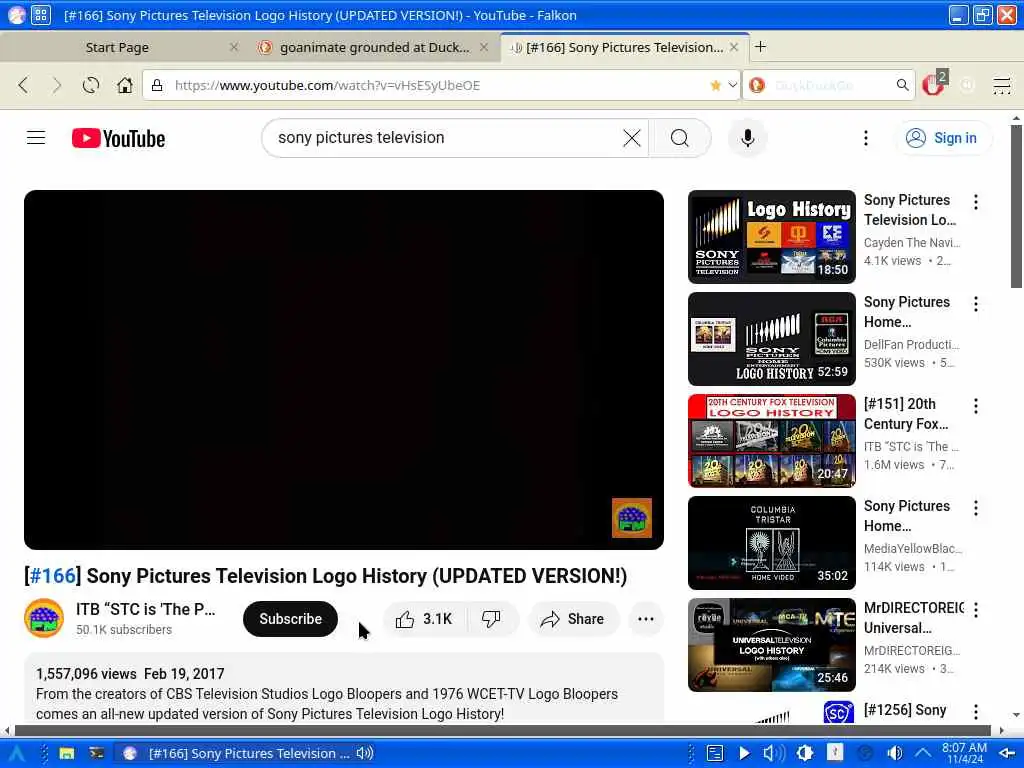Share this video

coord(573,619)
